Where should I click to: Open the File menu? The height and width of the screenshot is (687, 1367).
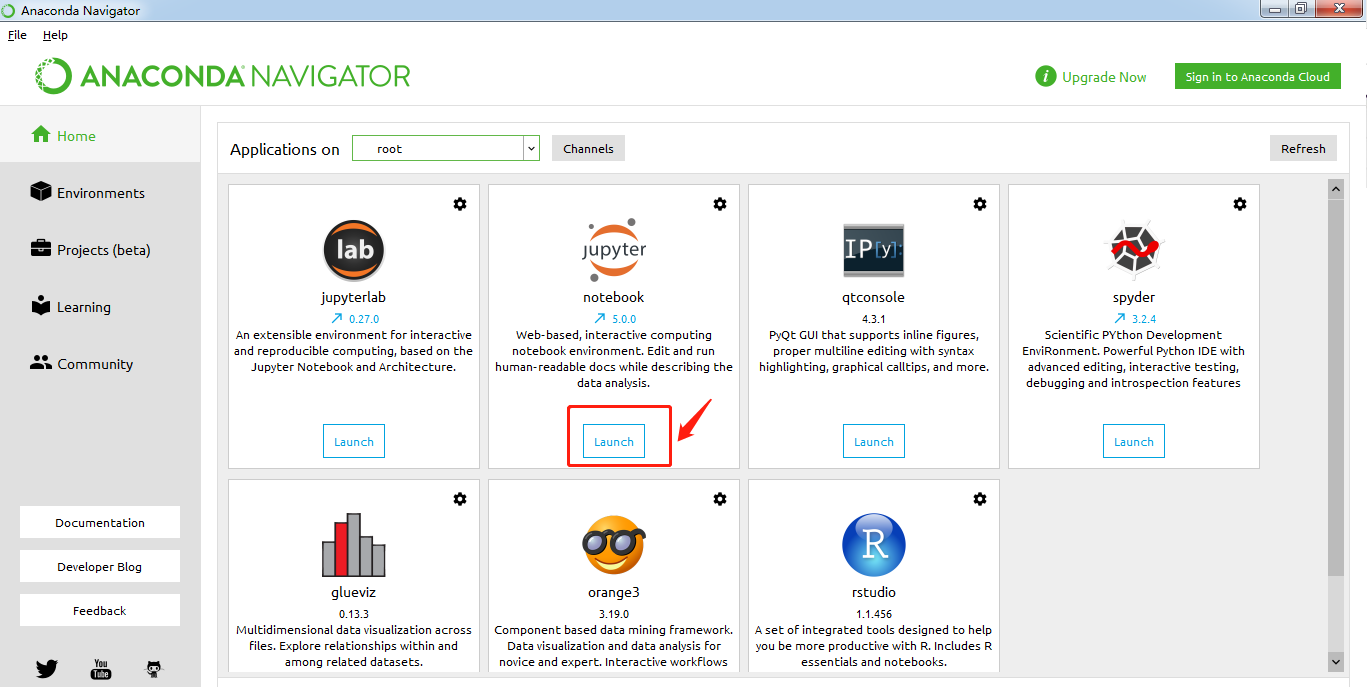tap(17, 35)
